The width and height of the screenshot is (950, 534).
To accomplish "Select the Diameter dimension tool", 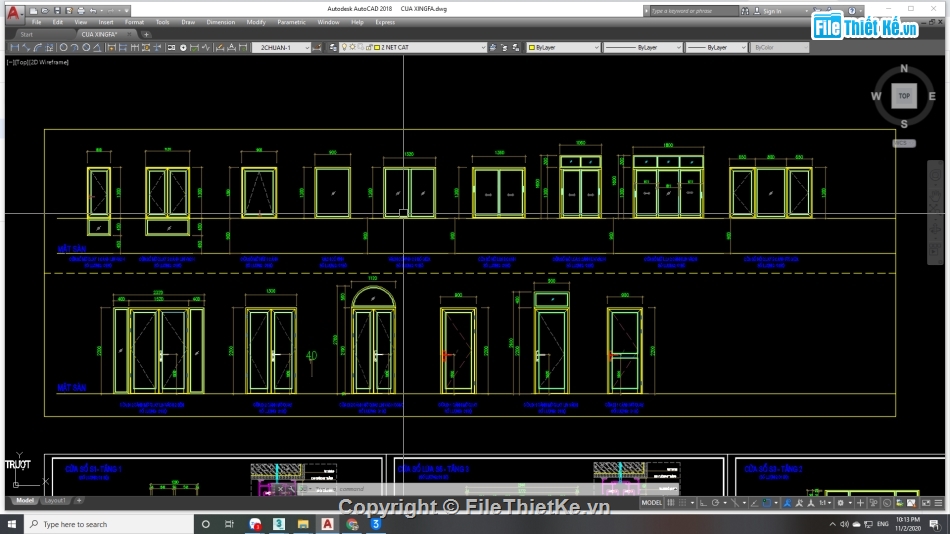I will coord(86,47).
